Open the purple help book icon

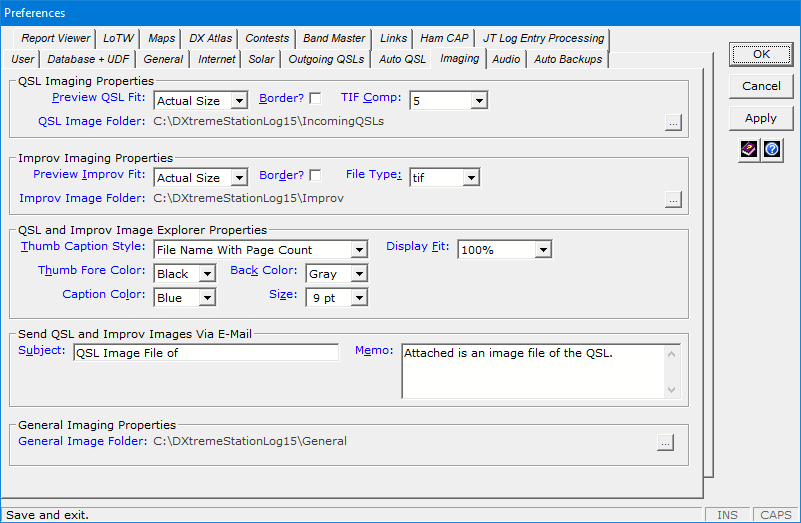click(x=749, y=149)
